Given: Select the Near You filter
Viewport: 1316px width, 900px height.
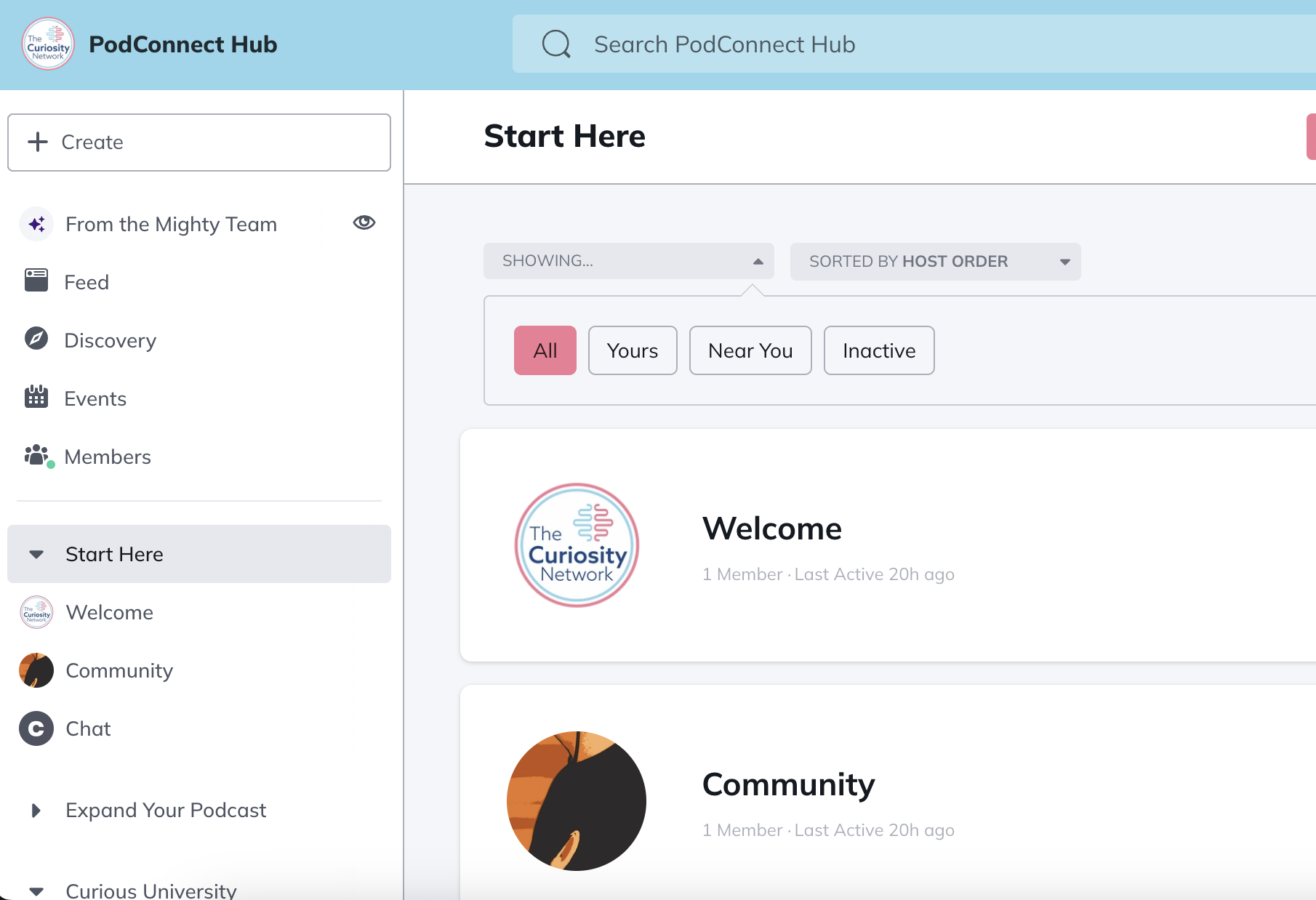Looking at the screenshot, I should [x=750, y=350].
